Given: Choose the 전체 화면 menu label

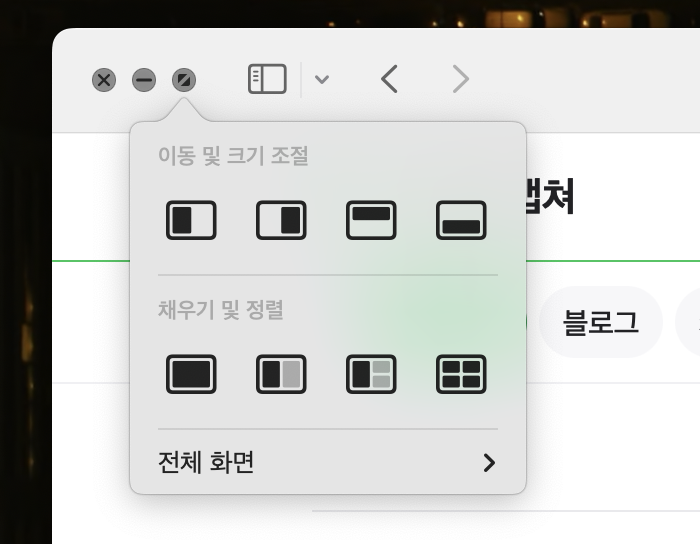Looking at the screenshot, I should point(206,462).
